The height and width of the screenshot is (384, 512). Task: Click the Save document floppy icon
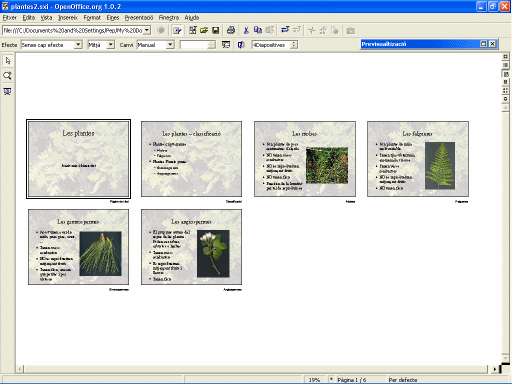[x=215, y=30]
